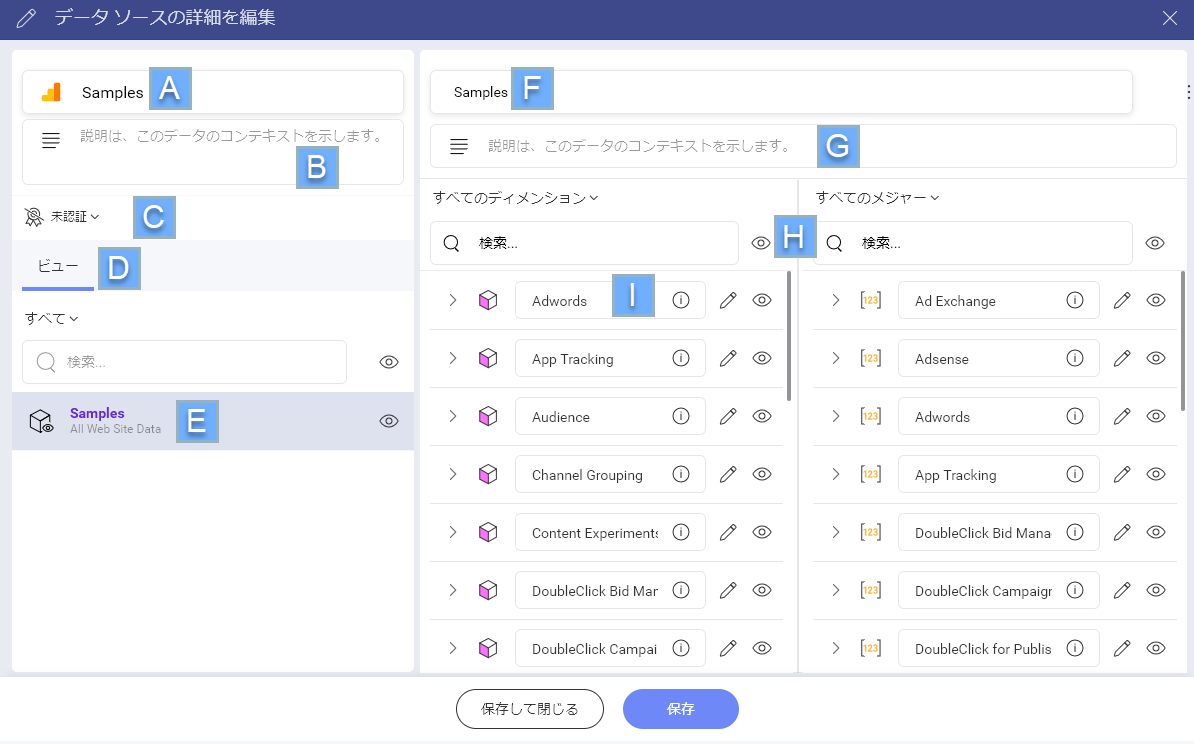This screenshot has width=1194, height=744.
Task: Expand the Adwords measure row
Action: tap(835, 416)
